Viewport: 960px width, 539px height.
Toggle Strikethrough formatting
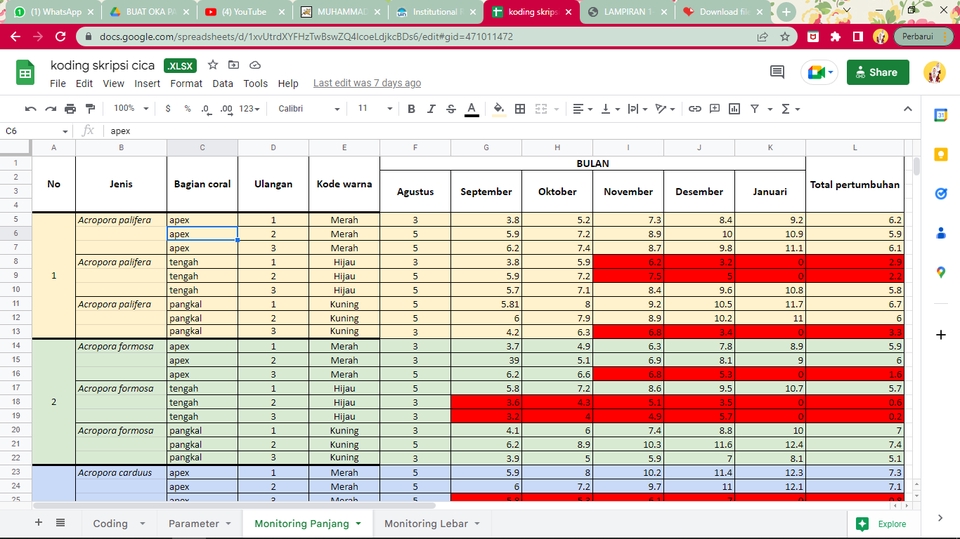point(451,109)
